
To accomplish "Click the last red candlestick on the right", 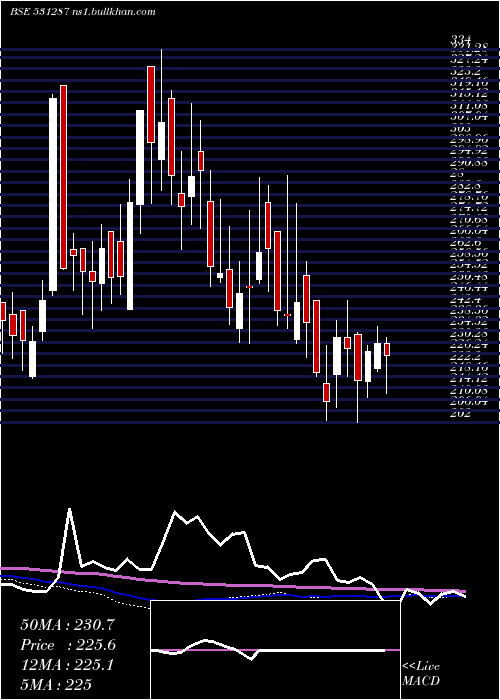I will (387, 349).
